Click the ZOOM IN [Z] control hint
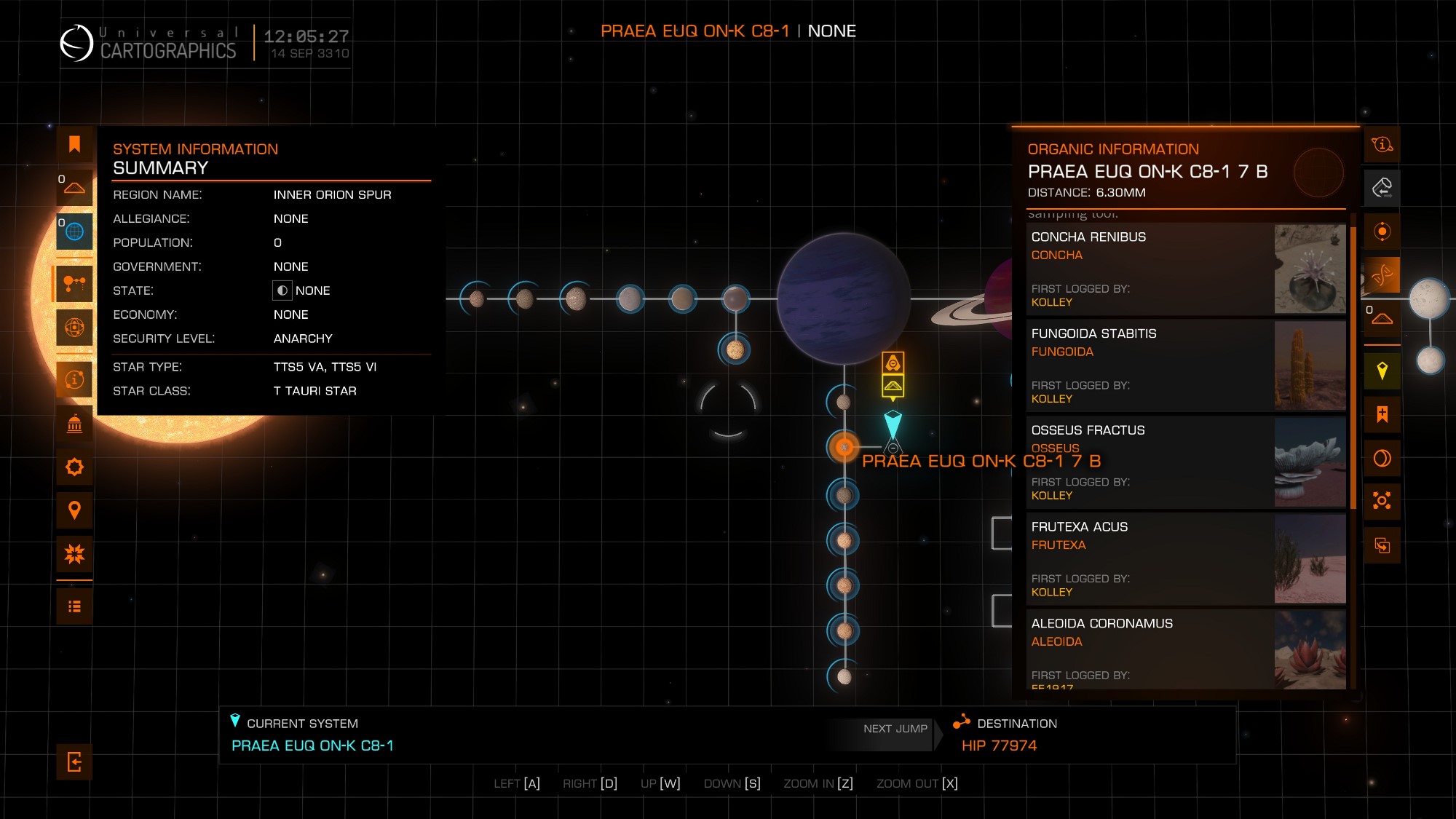This screenshot has width=1456, height=819. coord(818,783)
